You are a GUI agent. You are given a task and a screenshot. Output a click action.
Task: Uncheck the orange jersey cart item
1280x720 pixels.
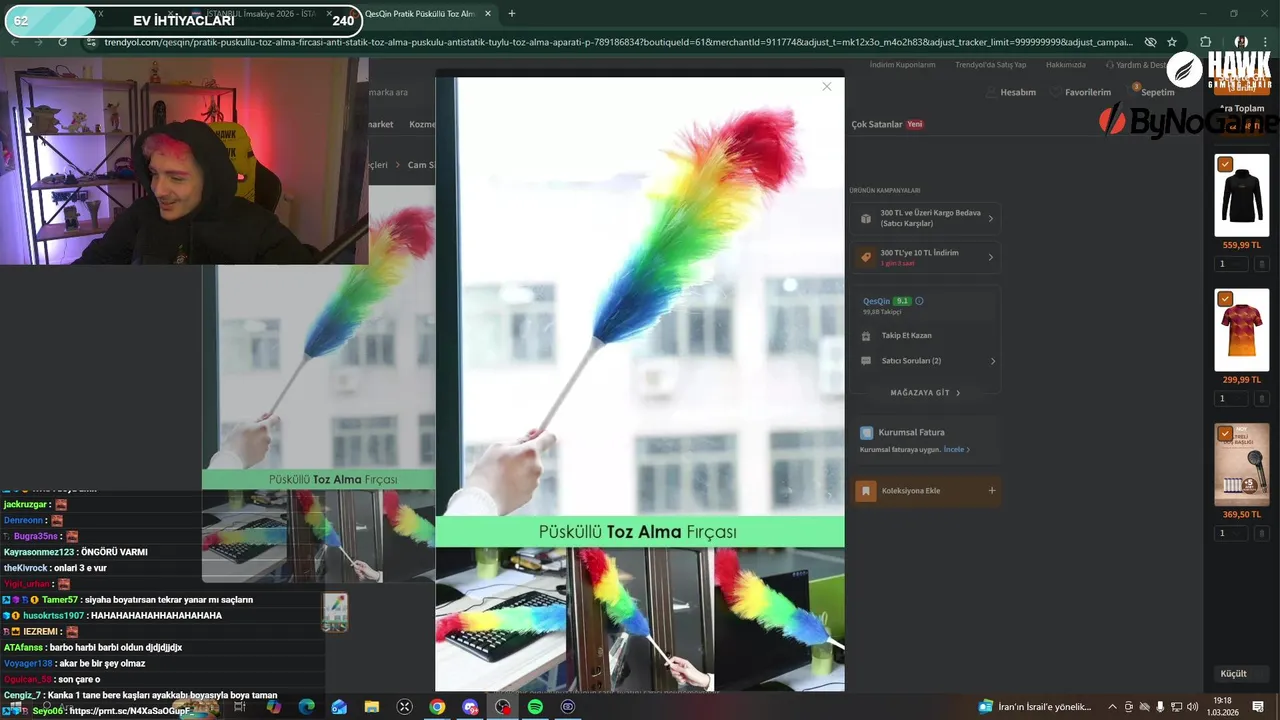coord(1225,298)
